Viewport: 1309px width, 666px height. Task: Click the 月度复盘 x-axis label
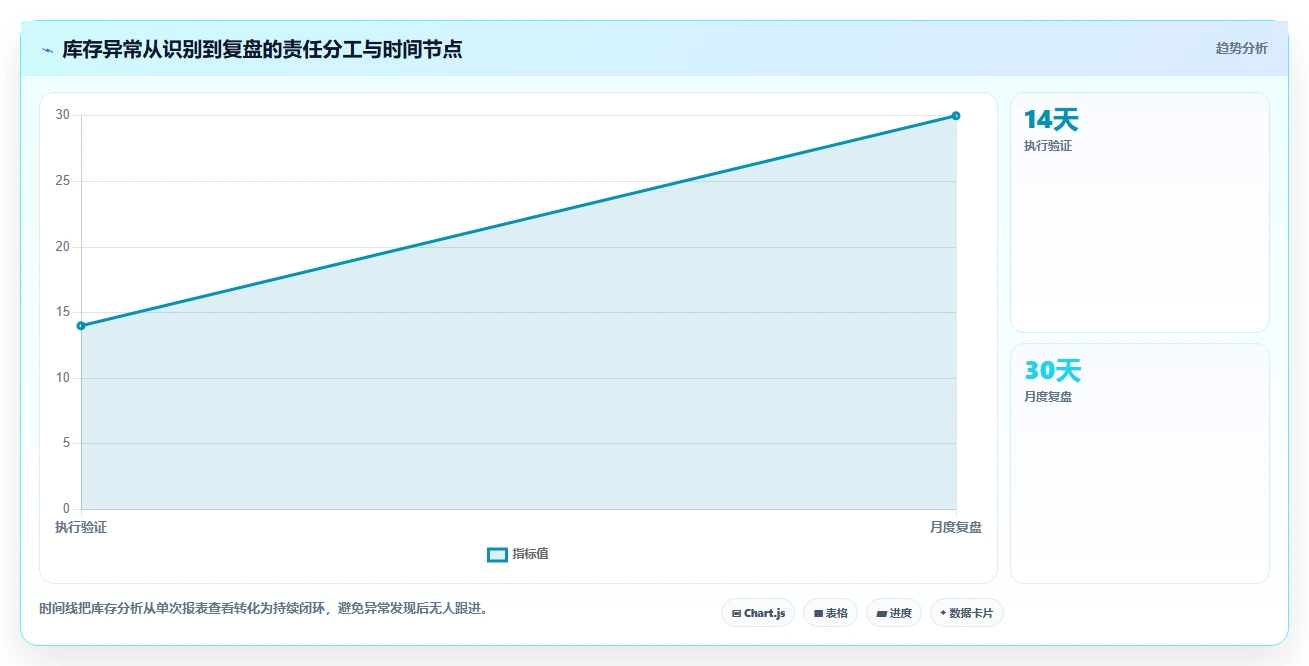[x=956, y=527]
